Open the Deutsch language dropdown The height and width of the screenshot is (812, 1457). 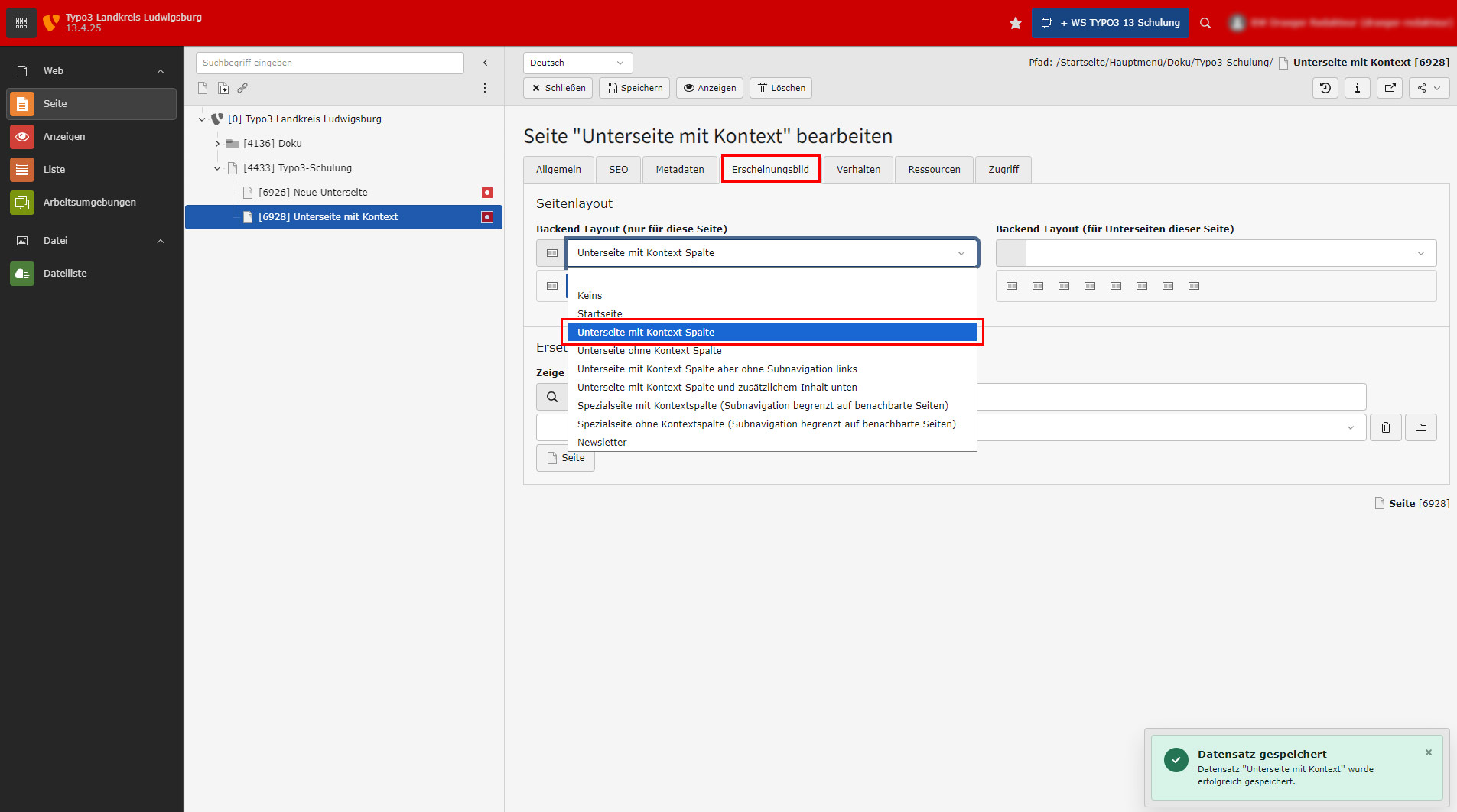[x=577, y=63]
